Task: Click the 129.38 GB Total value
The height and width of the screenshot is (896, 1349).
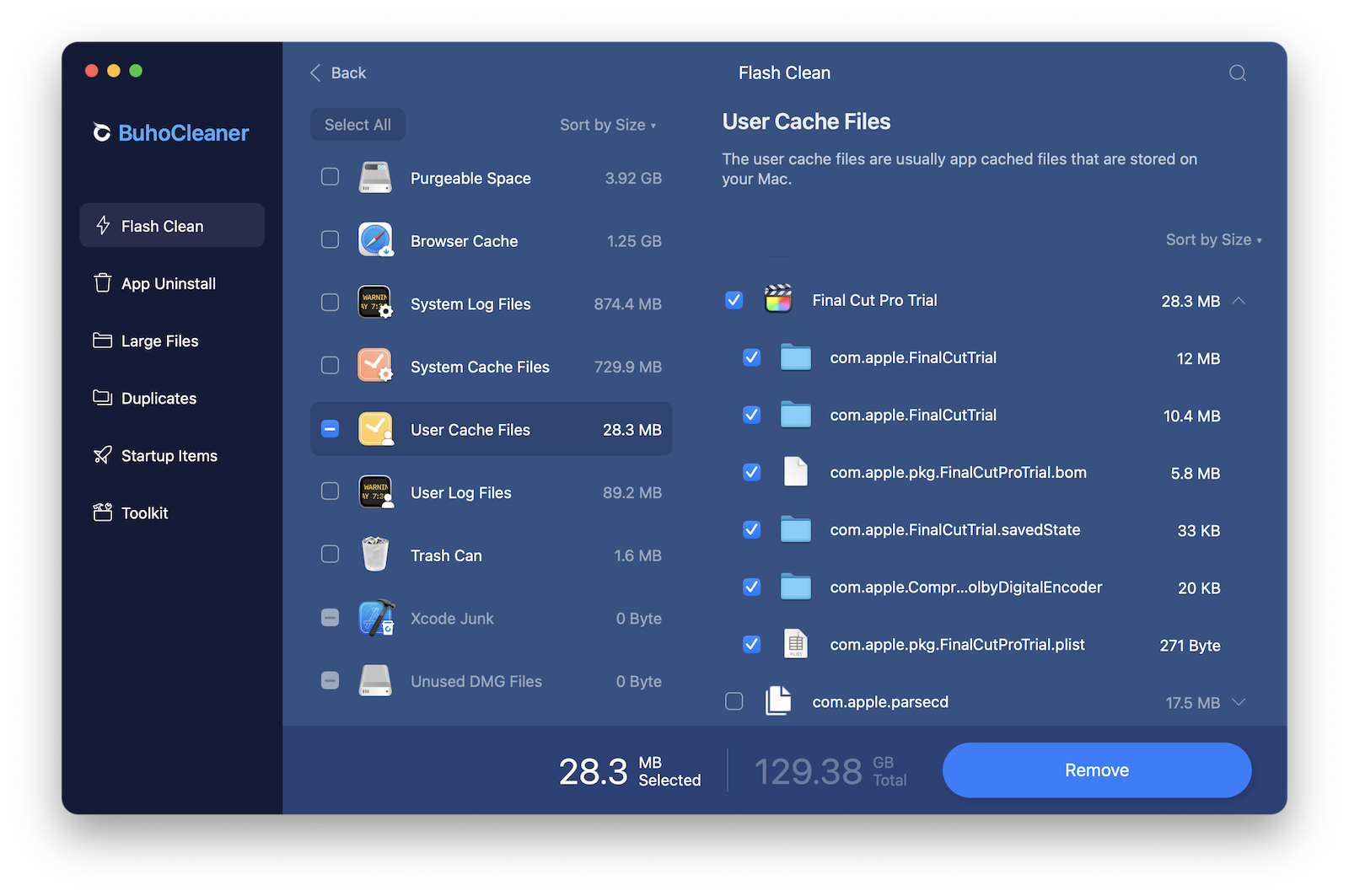Action: tap(830, 771)
